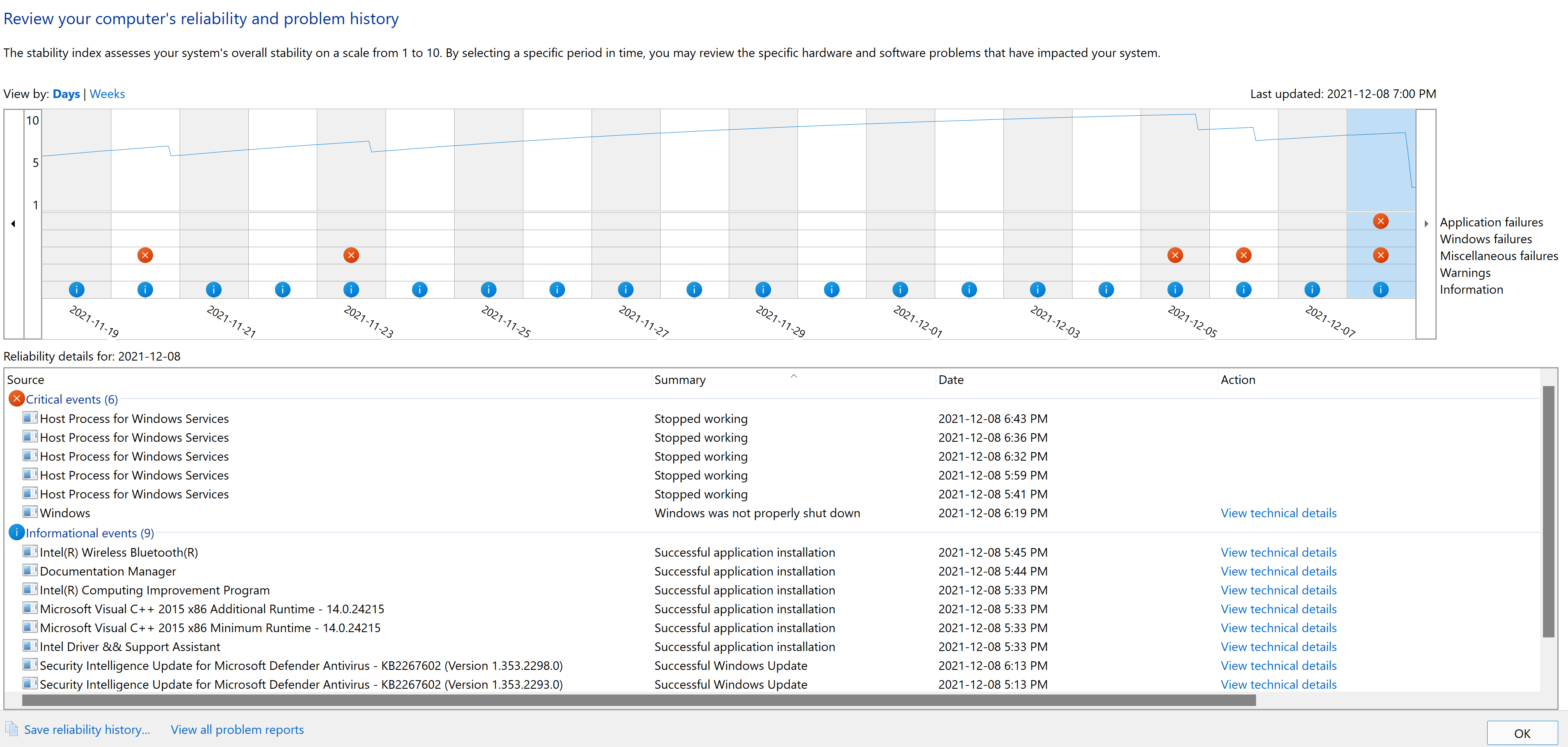This screenshot has width=1568, height=747.
Task: Click the information icon below 2021-11-19
Action: coord(77,289)
